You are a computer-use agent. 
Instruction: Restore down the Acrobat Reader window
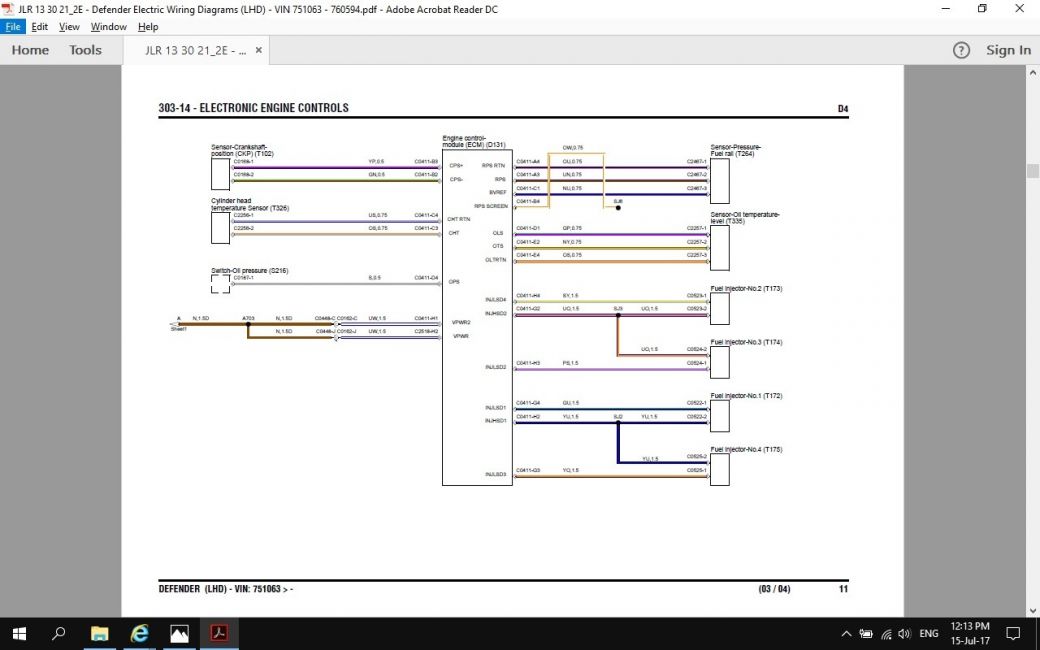click(982, 9)
